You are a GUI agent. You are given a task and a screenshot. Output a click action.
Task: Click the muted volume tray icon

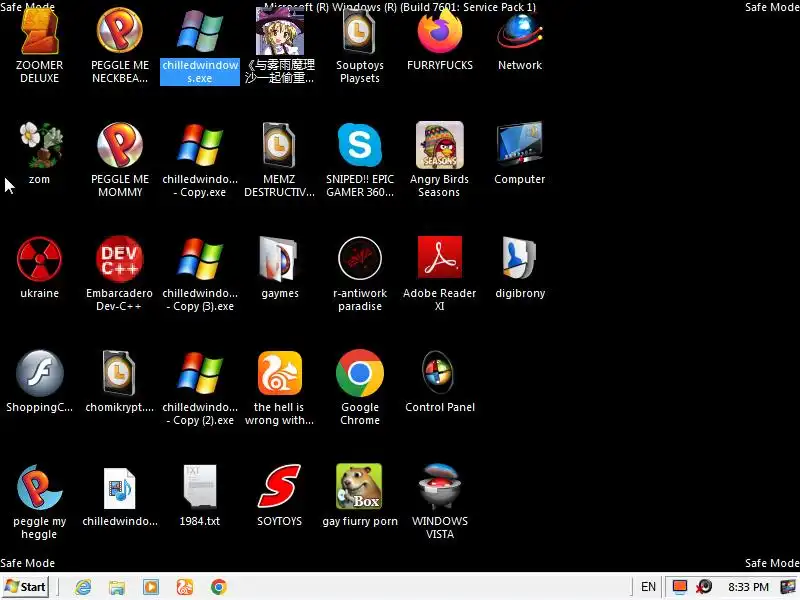[x=704, y=587]
